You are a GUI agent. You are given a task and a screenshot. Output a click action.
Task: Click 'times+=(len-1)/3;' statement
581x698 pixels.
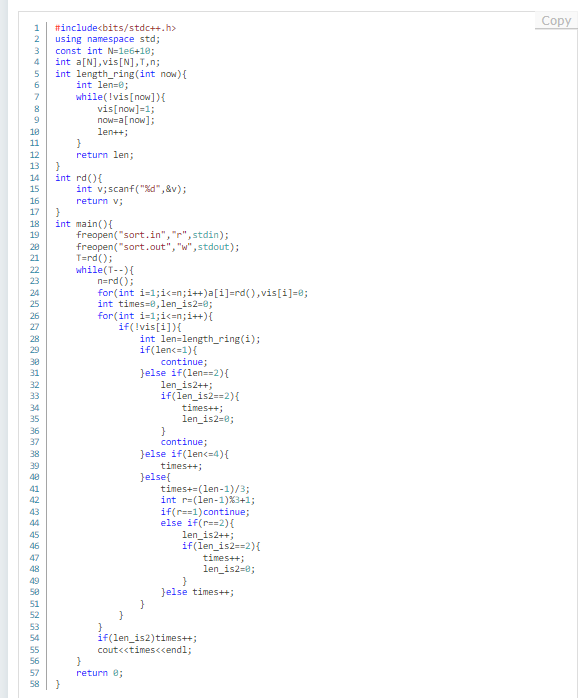click(x=205, y=488)
